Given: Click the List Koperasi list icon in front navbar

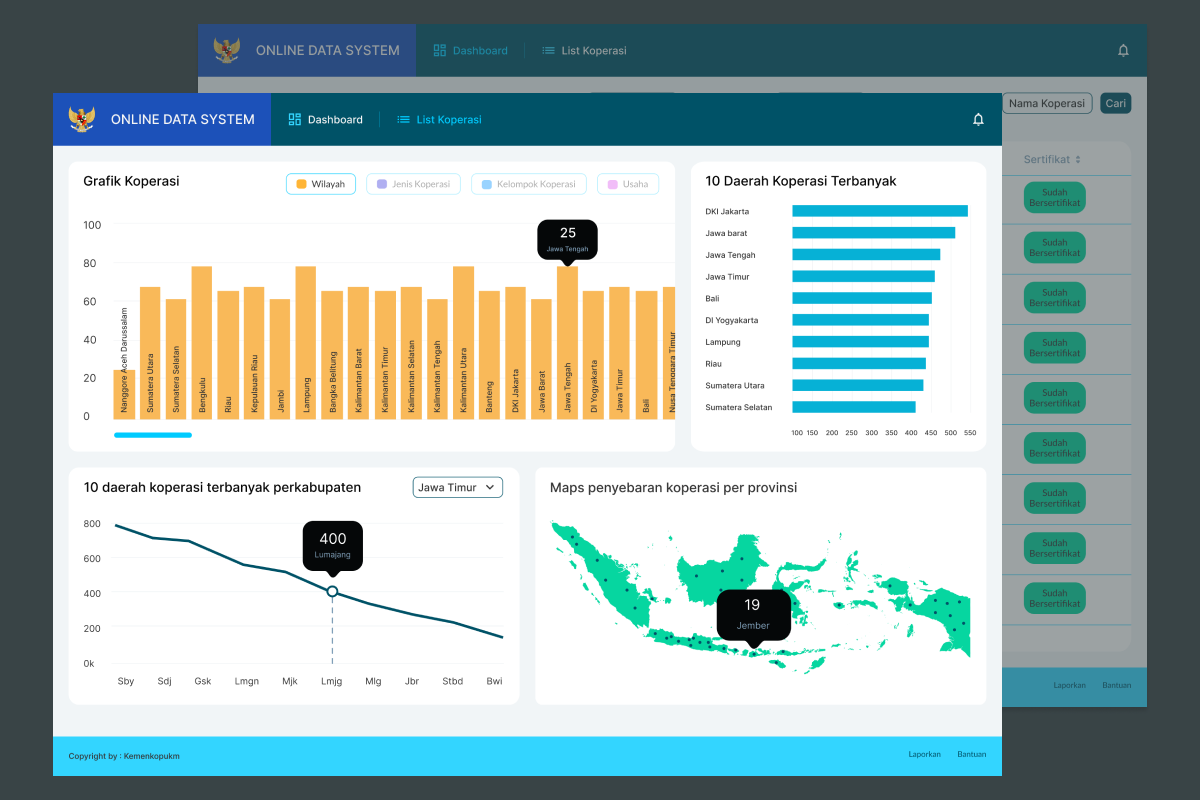Looking at the screenshot, I should (403, 120).
